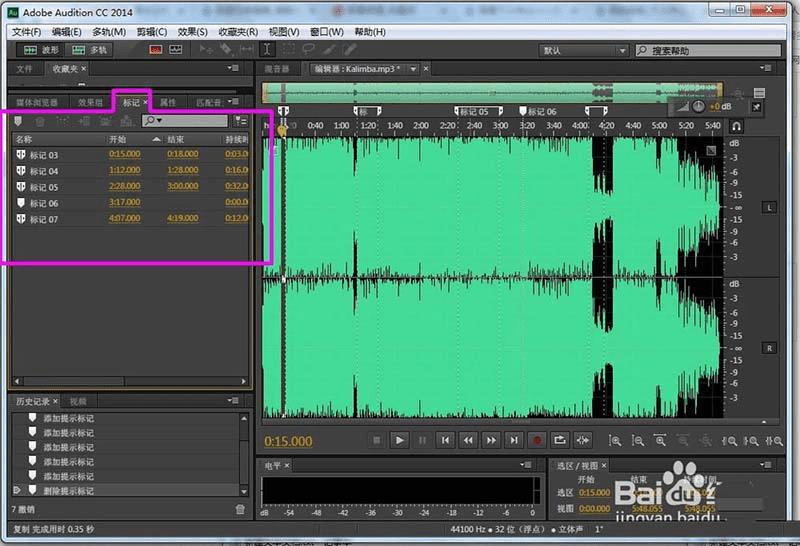Click the headphone icon beside the timeline

736,127
